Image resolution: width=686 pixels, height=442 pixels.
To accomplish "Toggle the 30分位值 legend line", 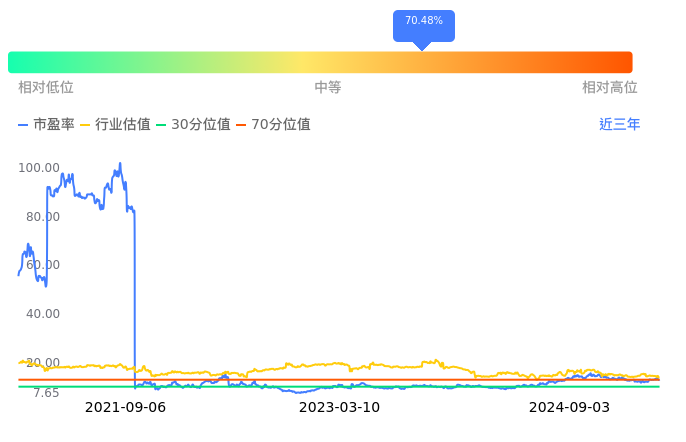I will coord(193,125).
